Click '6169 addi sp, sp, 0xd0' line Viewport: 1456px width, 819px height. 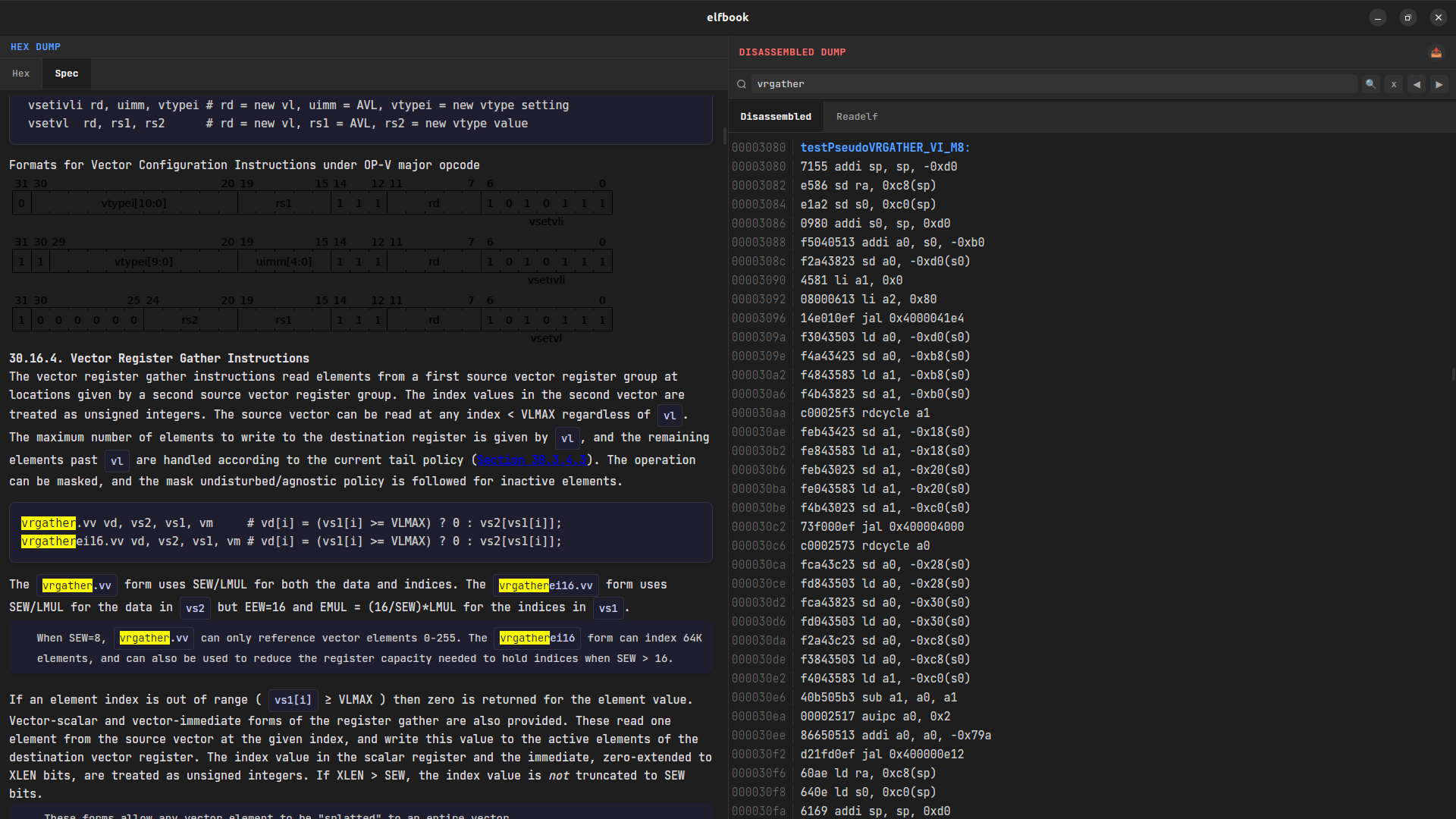pyautogui.click(x=875, y=811)
